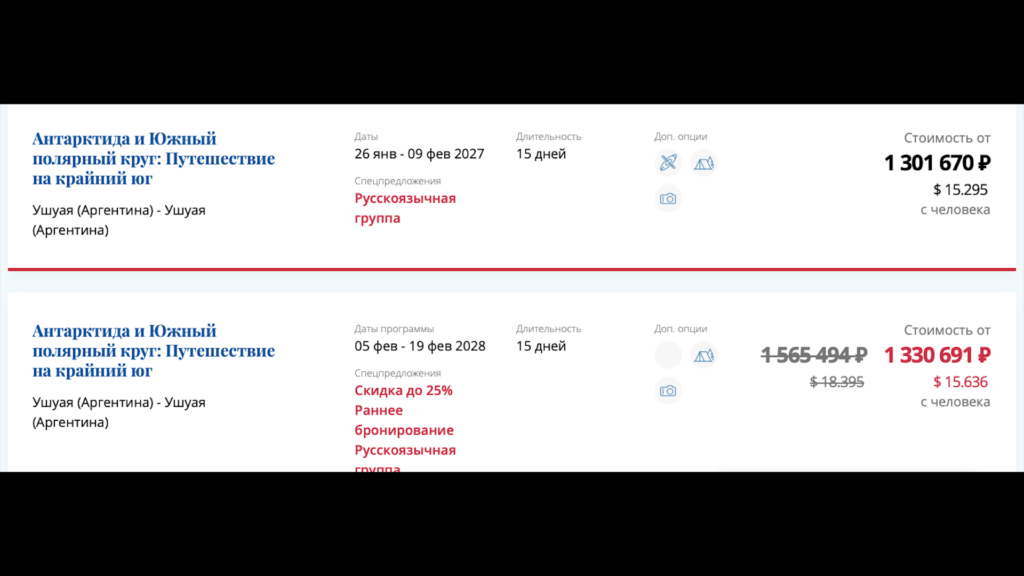1024x576 pixels.
Task: Click the camping tent icon, 2028 tour
Action: point(704,354)
